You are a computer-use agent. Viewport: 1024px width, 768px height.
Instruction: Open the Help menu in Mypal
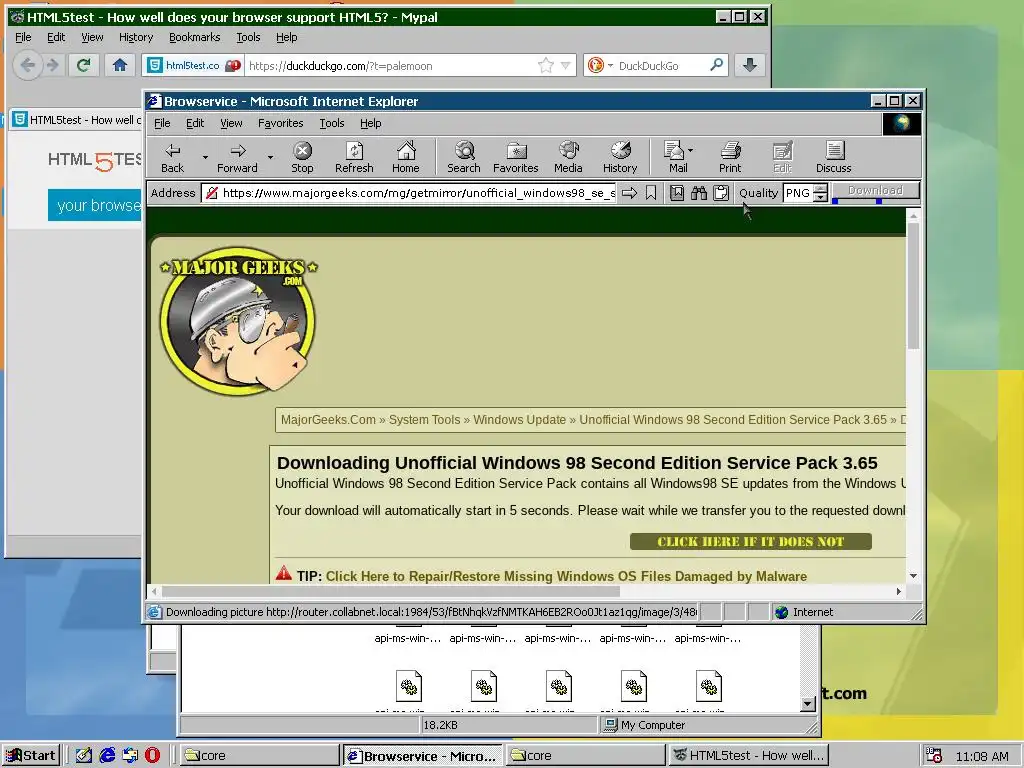[x=286, y=37]
